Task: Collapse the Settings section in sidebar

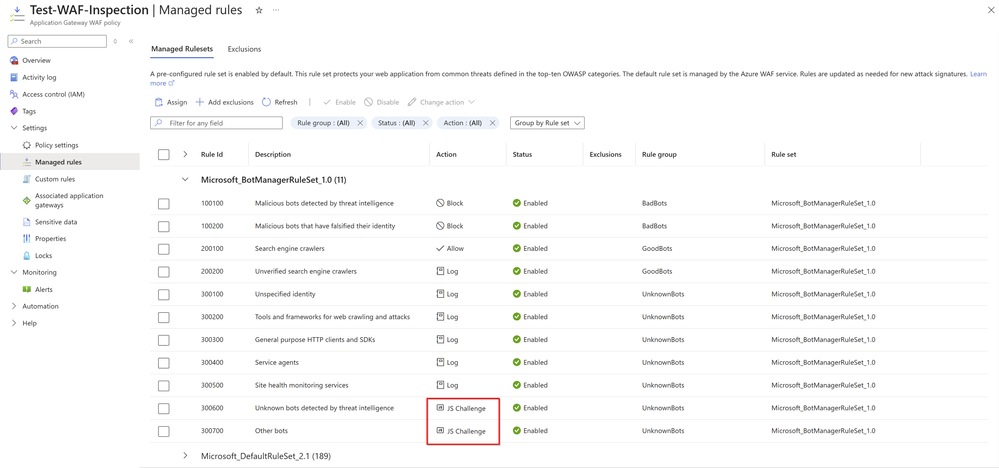Action: pyautogui.click(x=15, y=128)
